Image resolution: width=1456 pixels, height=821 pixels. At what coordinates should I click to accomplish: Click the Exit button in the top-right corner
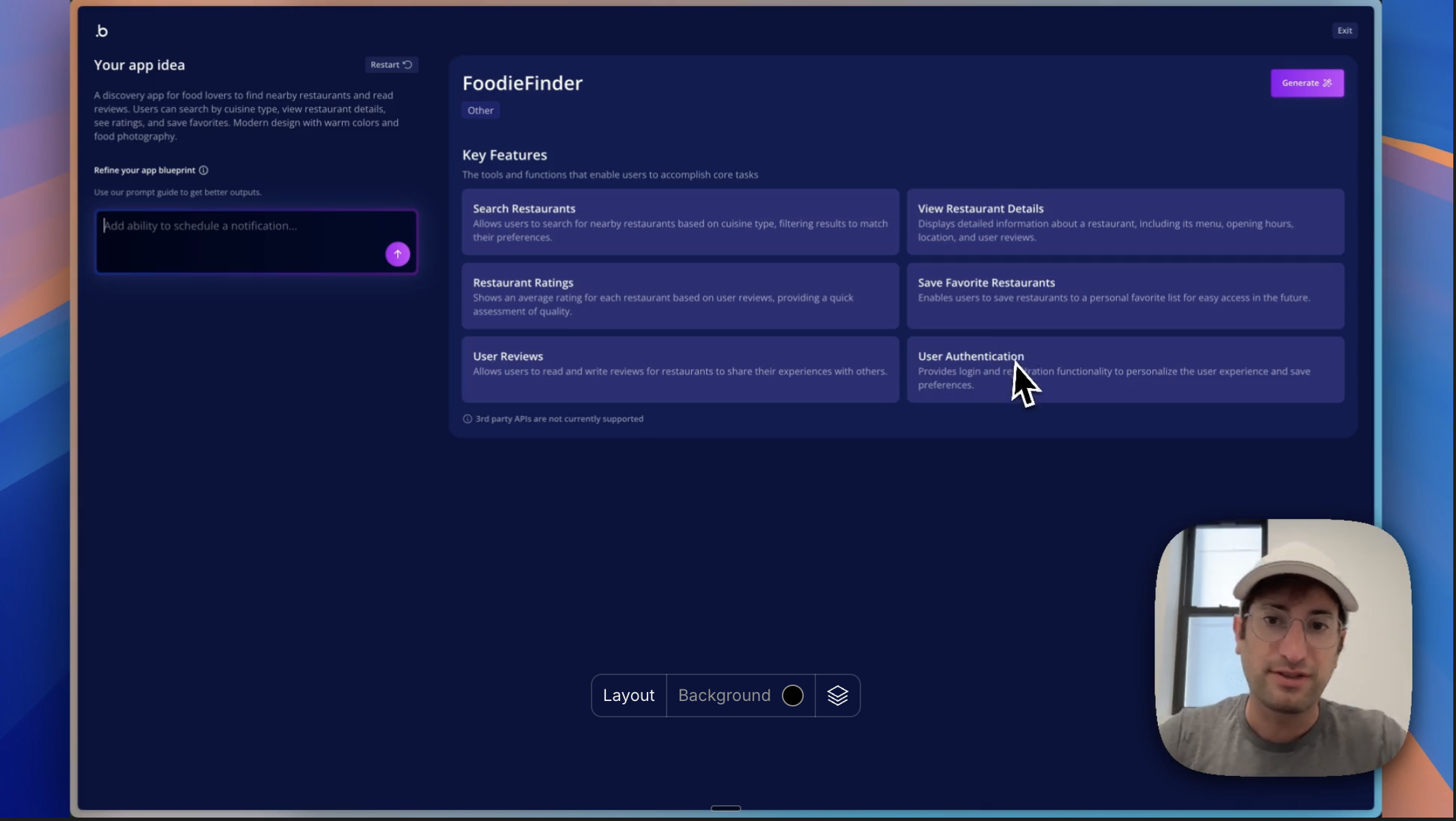click(1344, 30)
